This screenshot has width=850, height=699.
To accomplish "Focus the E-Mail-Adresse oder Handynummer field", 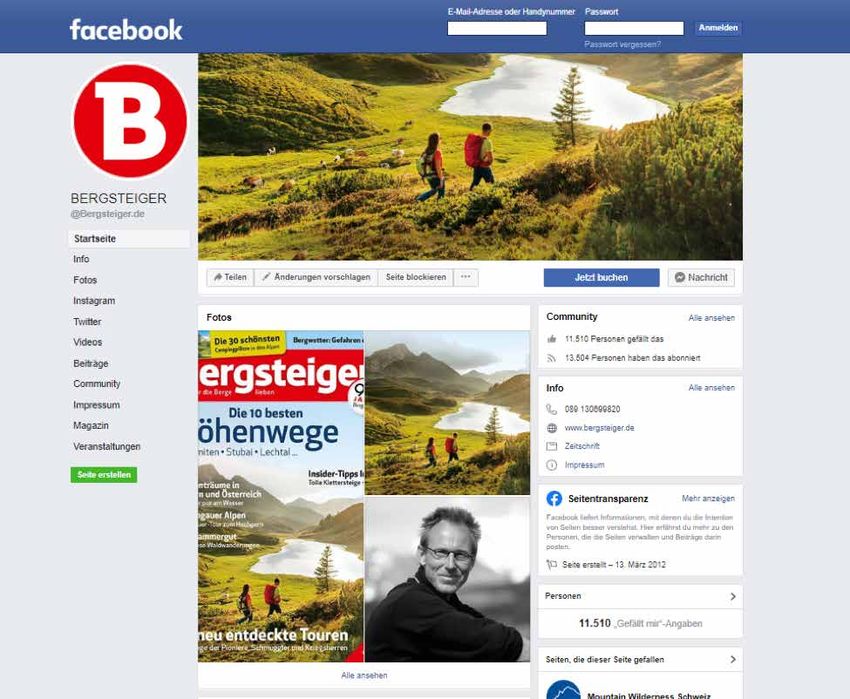I will tap(497, 28).
